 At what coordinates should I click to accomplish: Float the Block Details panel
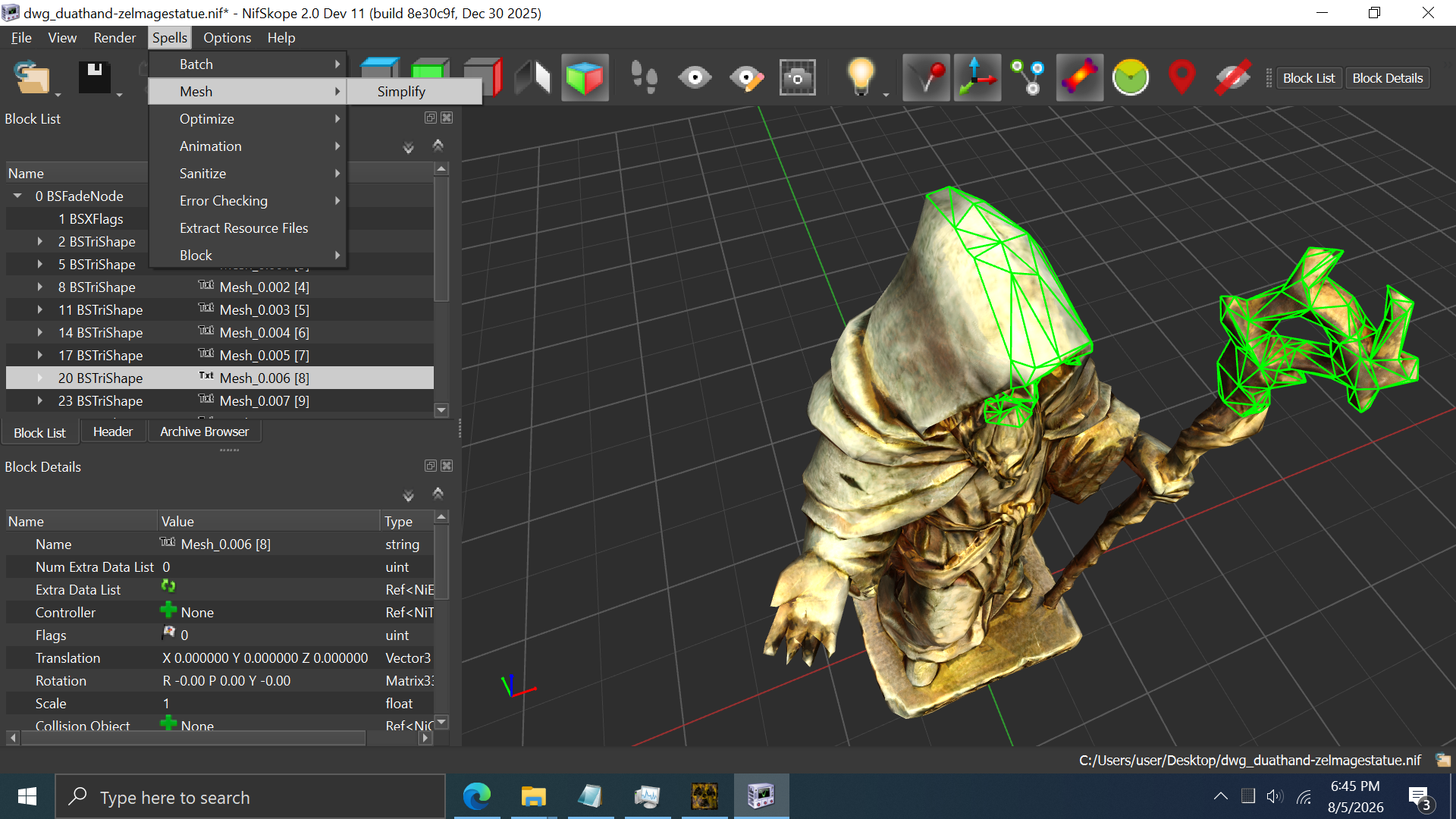(431, 466)
